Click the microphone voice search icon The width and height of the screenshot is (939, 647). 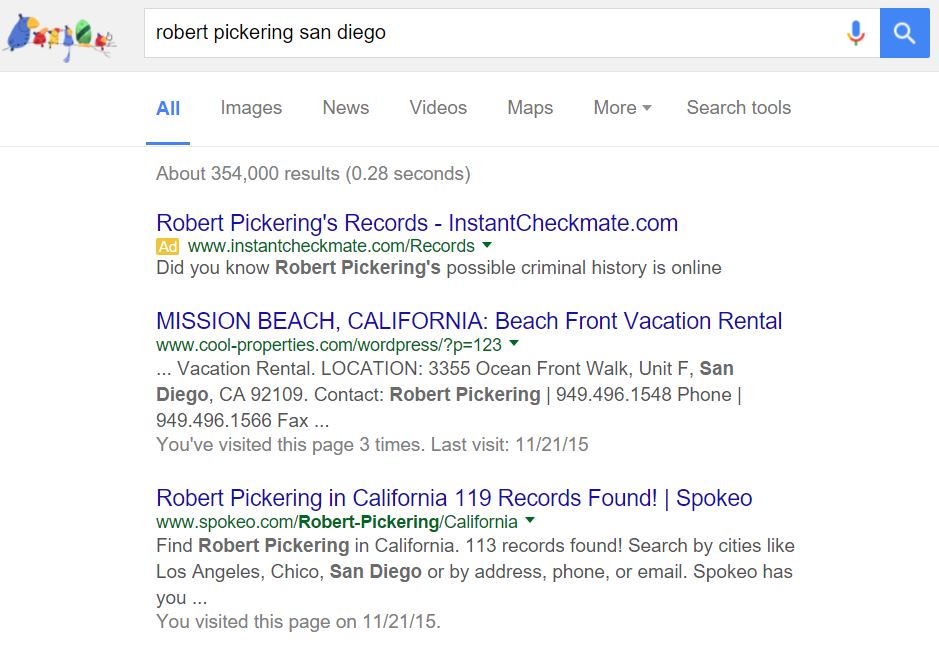point(855,33)
